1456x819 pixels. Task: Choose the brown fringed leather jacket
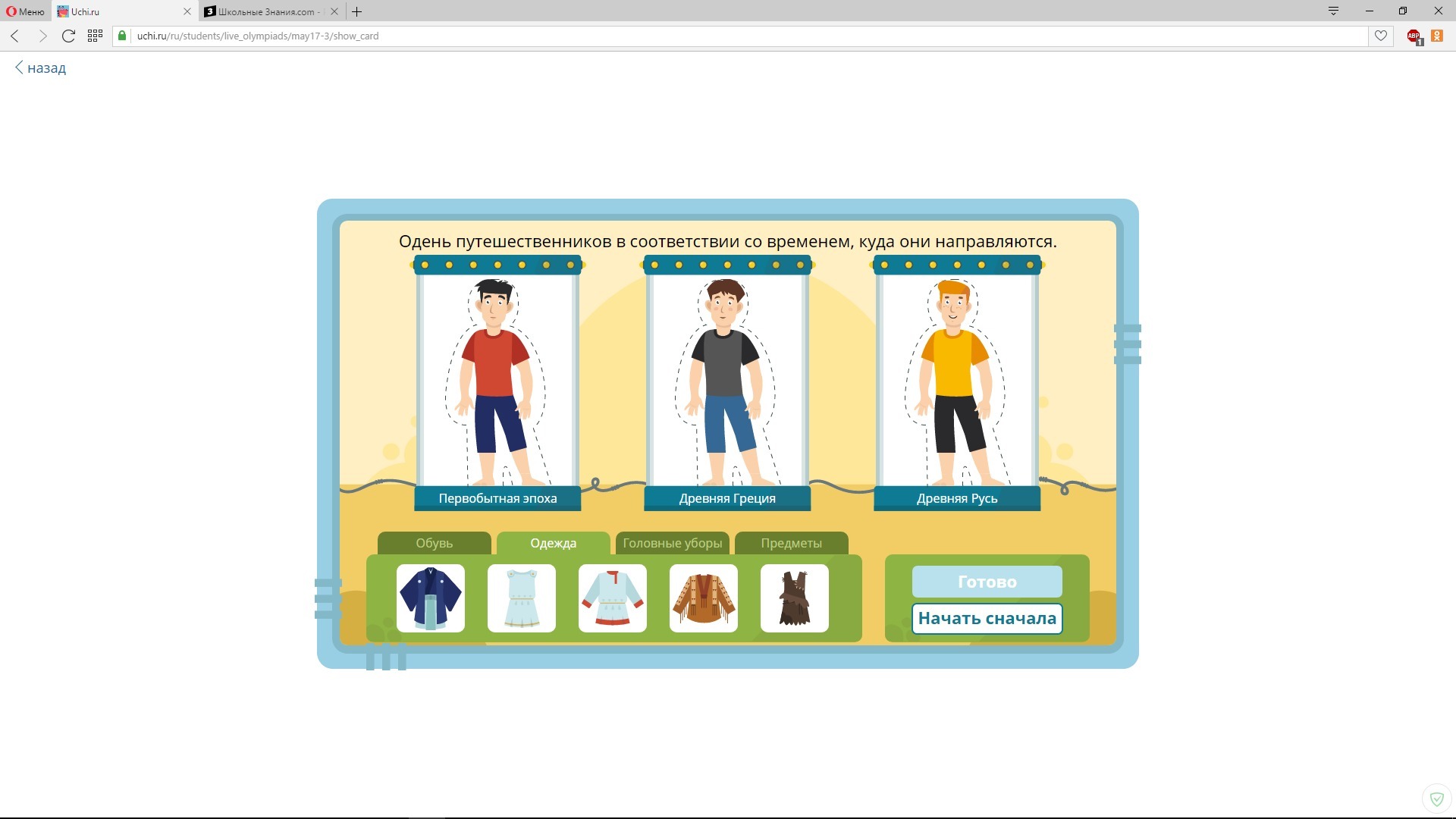pos(703,598)
